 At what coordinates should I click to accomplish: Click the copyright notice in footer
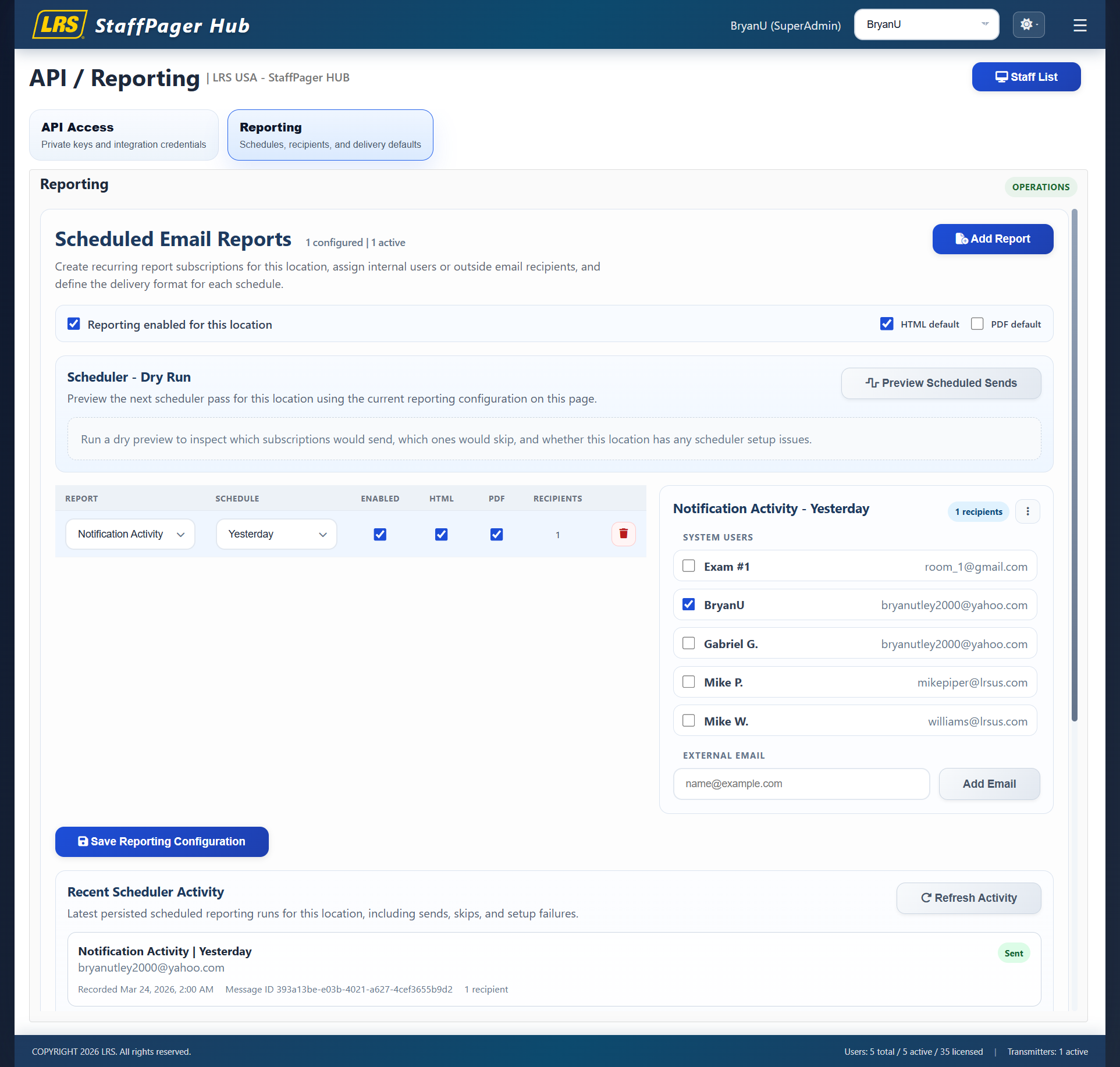(111, 1052)
